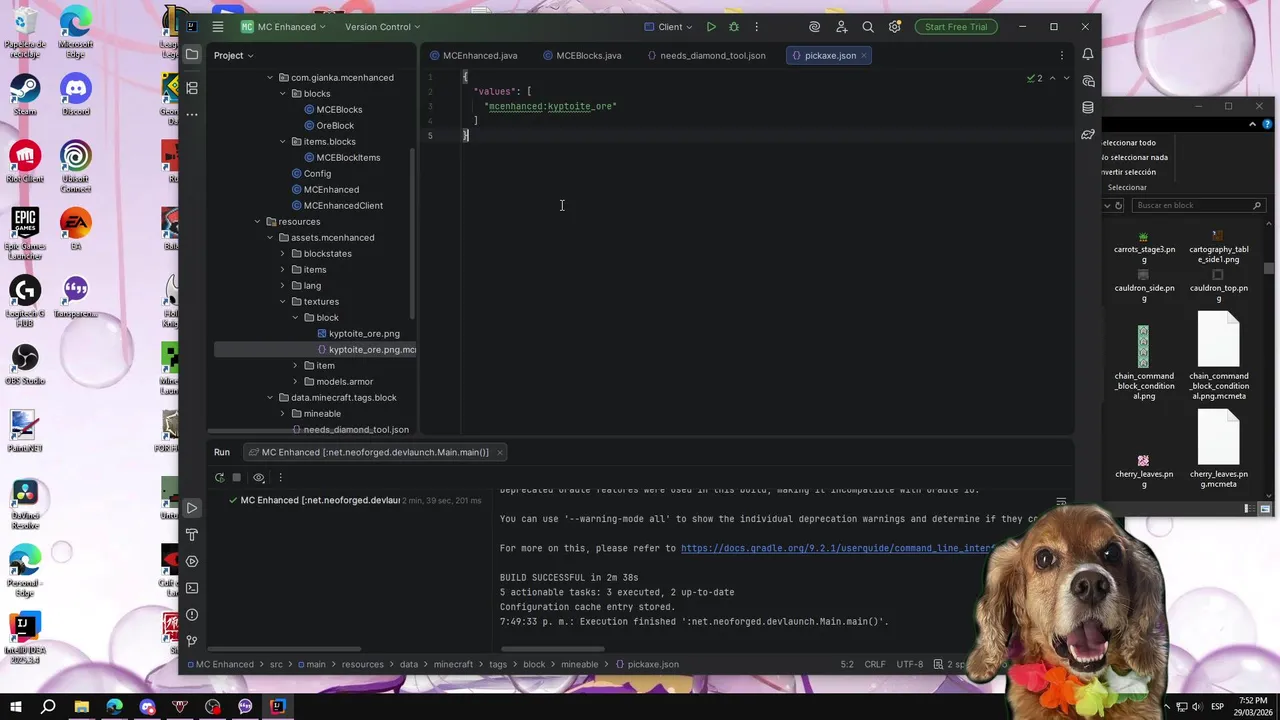
Task: Open the Services tool window icon
Action: 192,561
